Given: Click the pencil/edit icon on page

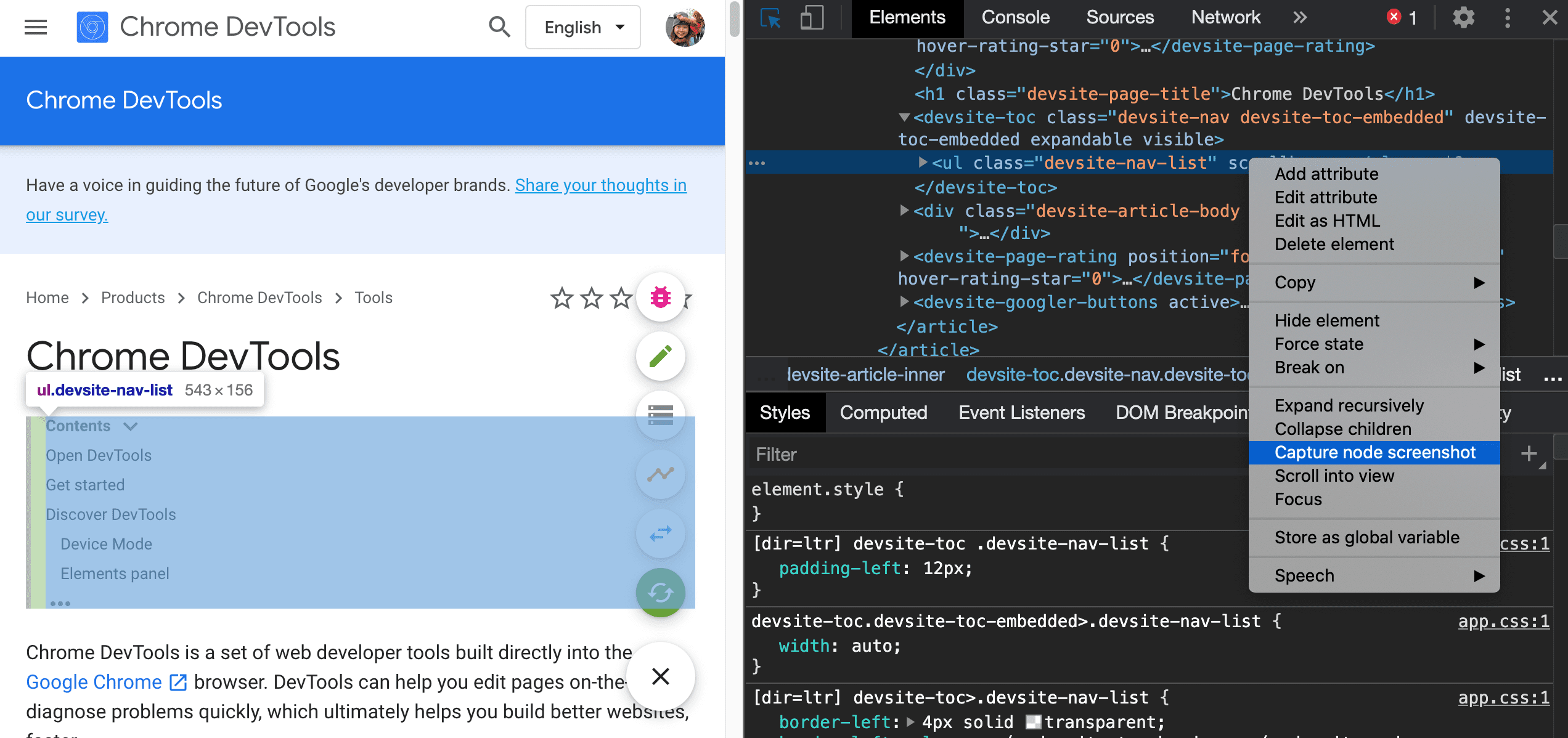Looking at the screenshot, I should coord(660,355).
